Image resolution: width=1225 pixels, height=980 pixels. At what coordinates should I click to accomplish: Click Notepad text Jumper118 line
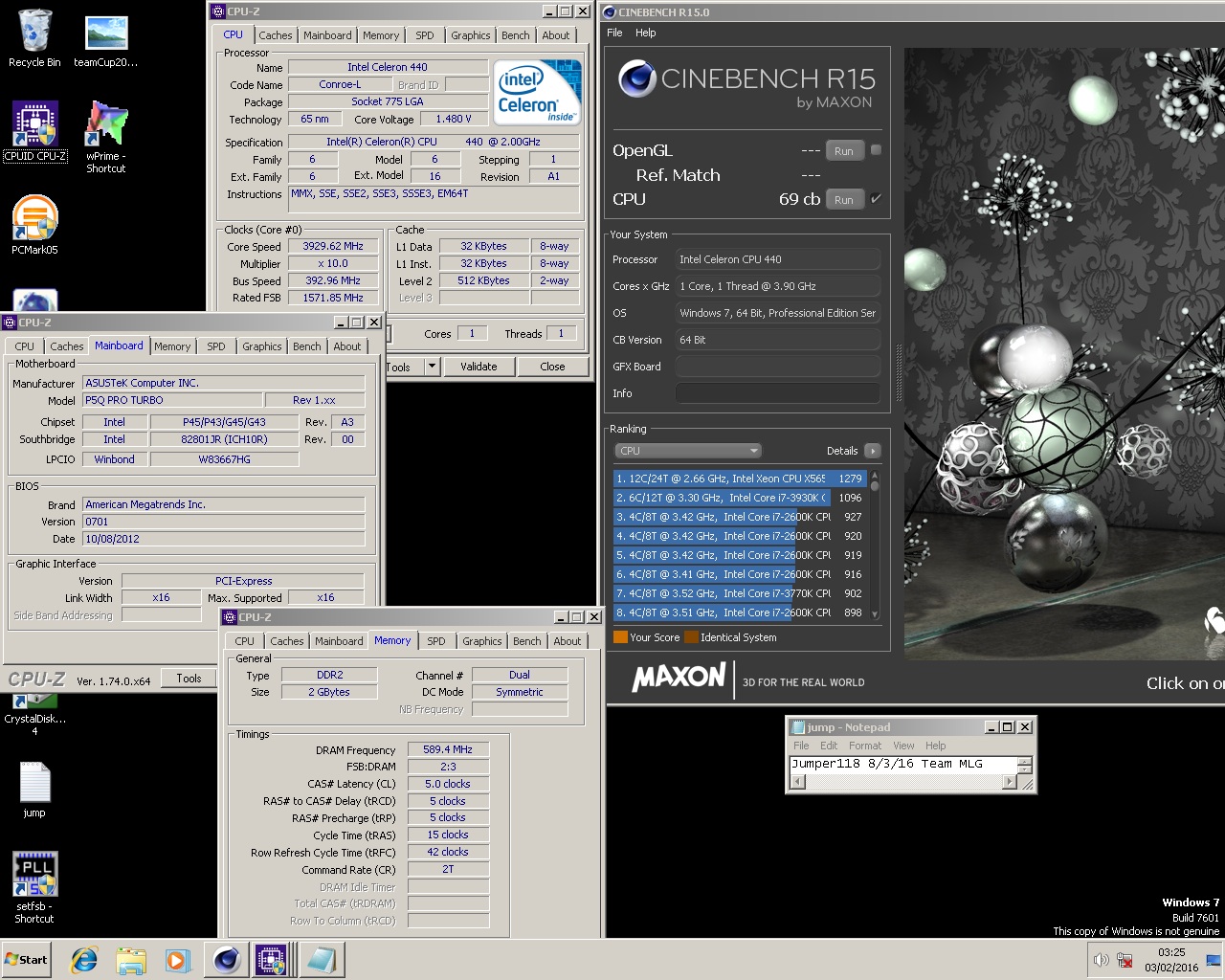point(887,764)
